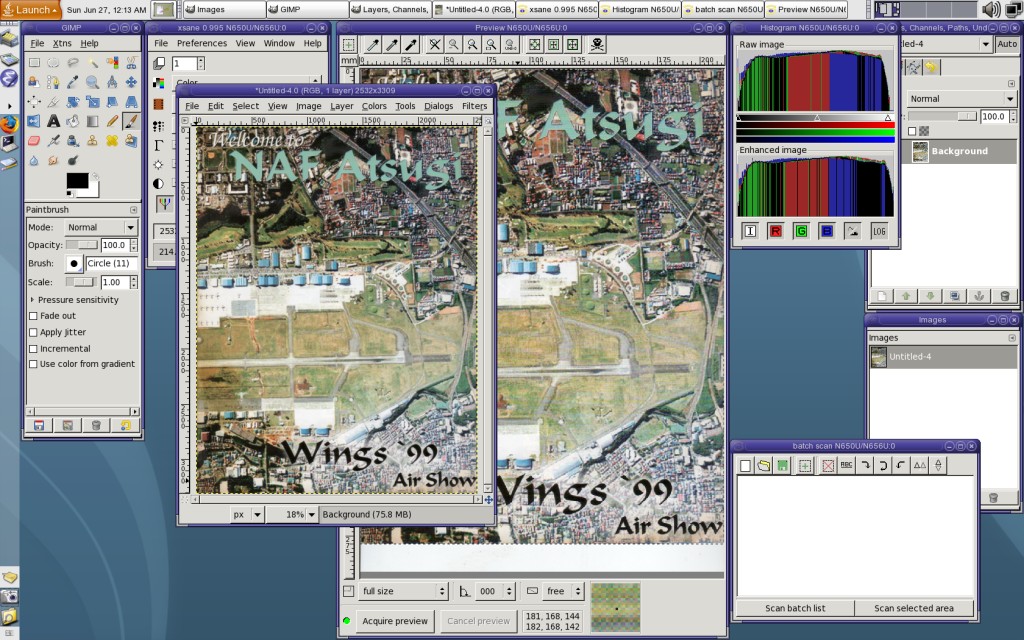Open the Colors menu in image window

click(374, 106)
